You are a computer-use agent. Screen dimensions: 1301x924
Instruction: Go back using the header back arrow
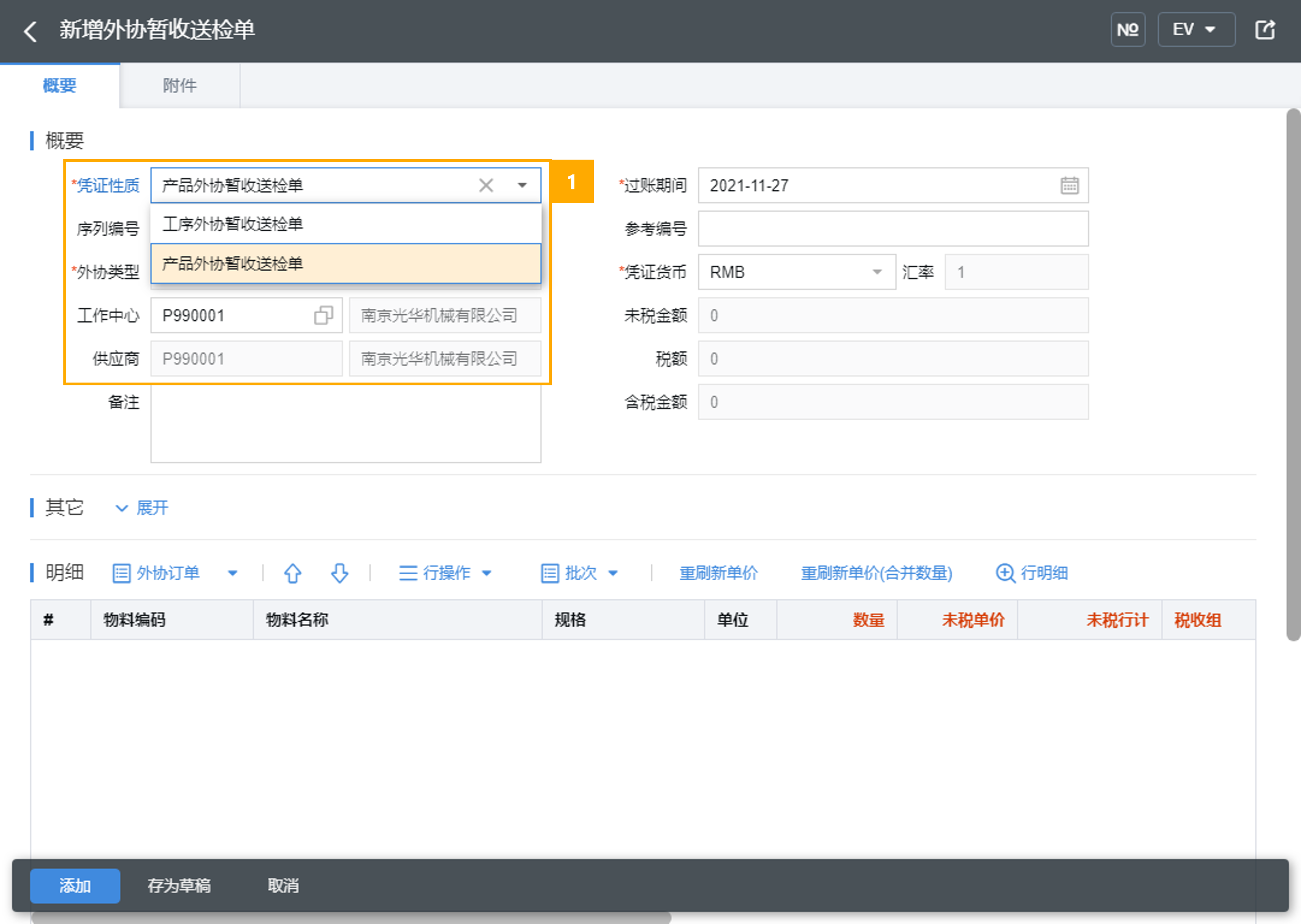coord(30,31)
